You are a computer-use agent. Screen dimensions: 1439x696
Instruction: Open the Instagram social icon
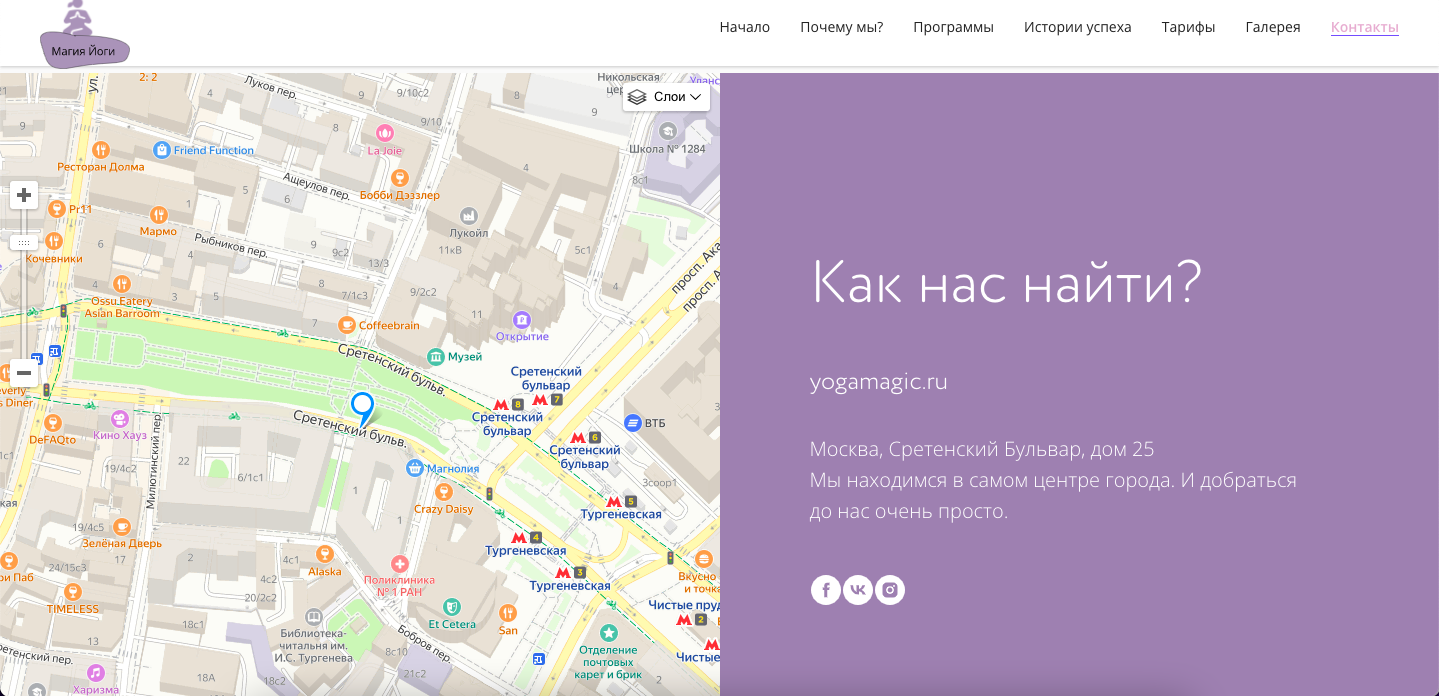click(890, 590)
